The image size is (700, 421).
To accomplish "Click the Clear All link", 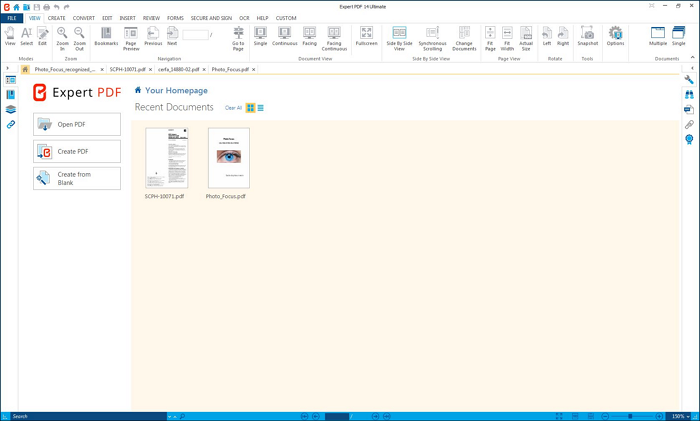I will pyautogui.click(x=232, y=107).
